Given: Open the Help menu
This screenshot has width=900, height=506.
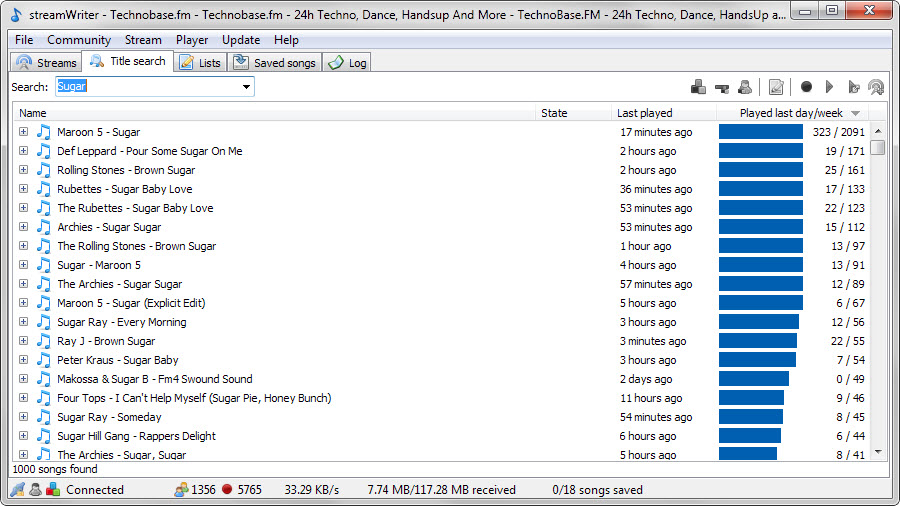Looking at the screenshot, I should pyautogui.click(x=286, y=40).
